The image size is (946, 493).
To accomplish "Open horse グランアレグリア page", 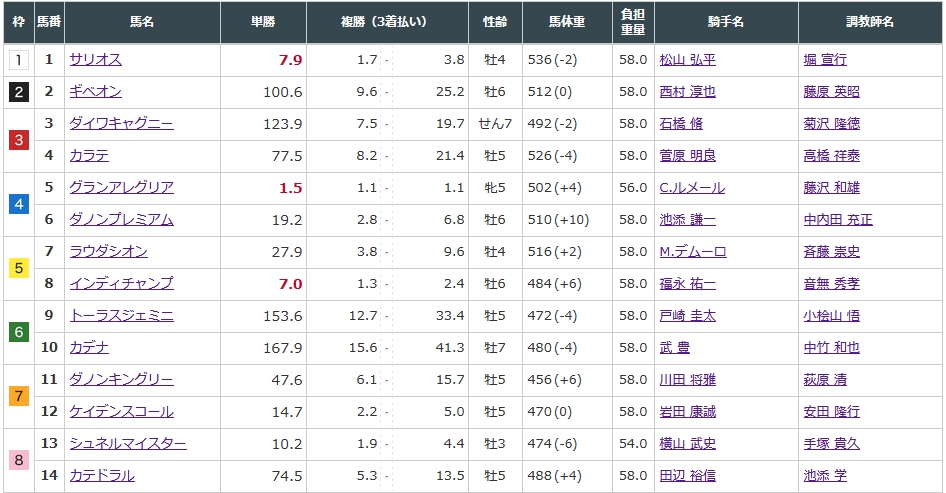I will click(x=121, y=188).
